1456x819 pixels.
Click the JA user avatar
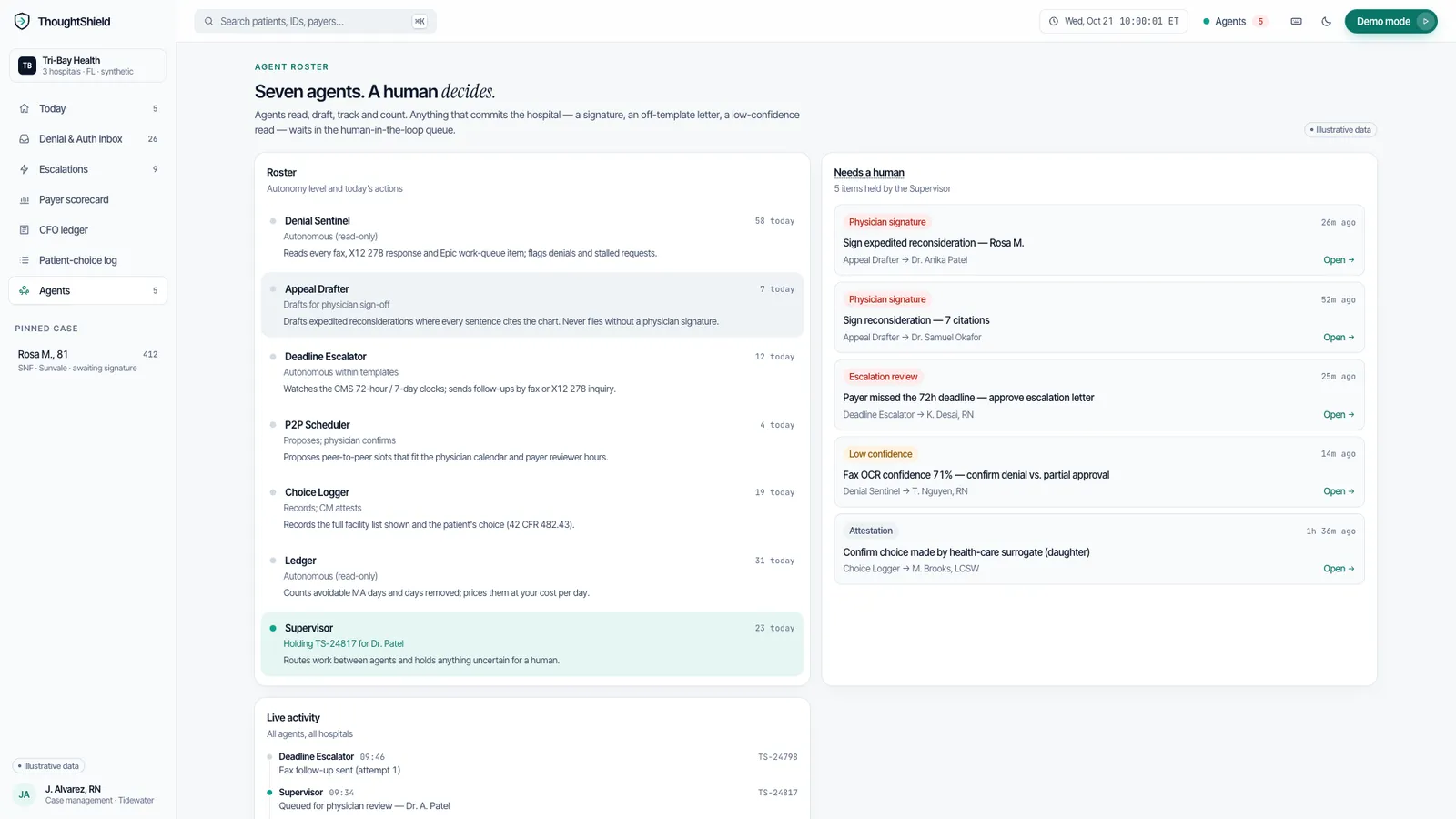pos(25,794)
